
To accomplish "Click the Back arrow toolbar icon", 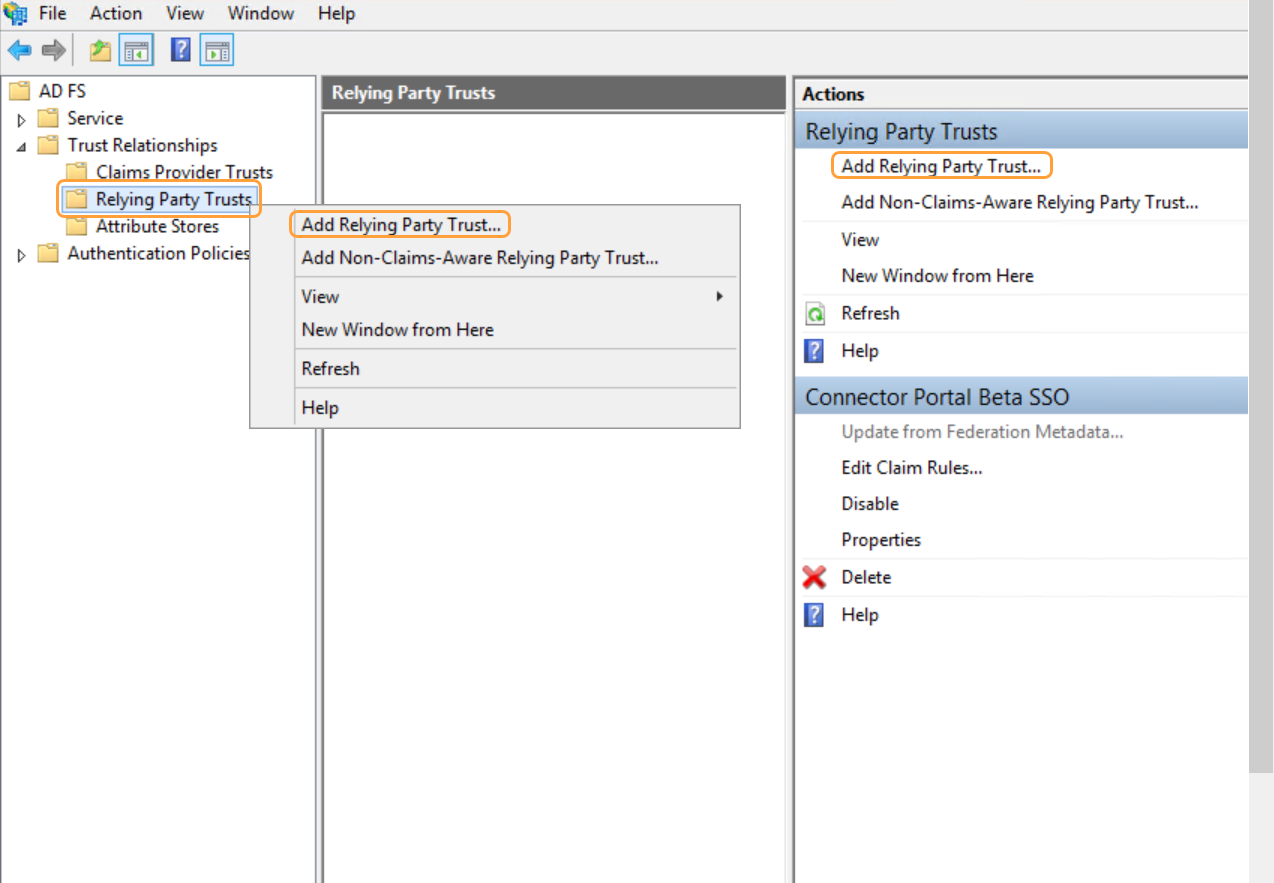I will 19,50.
